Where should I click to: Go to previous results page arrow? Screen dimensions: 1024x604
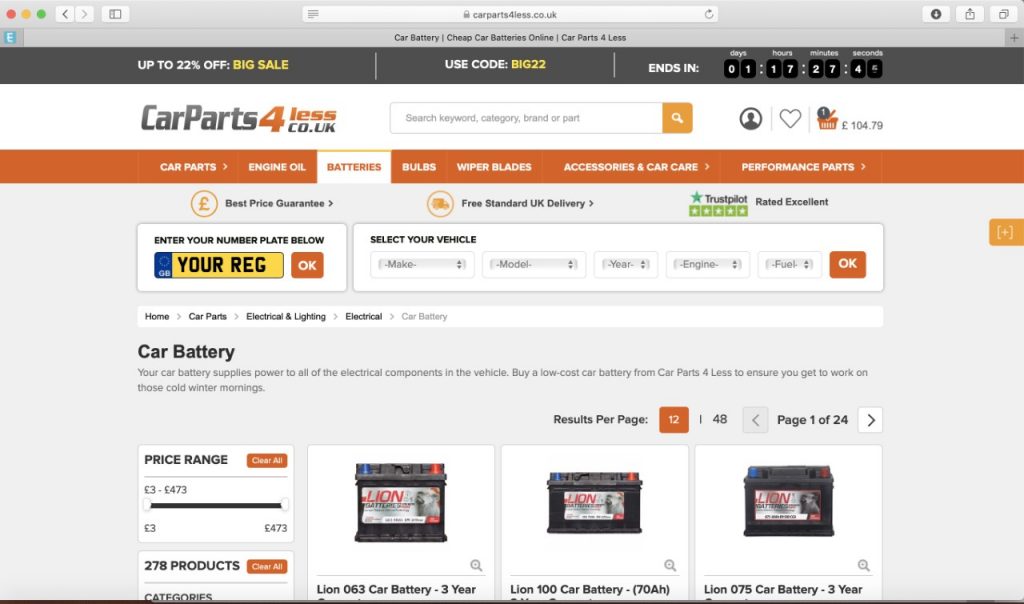(x=756, y=420)
